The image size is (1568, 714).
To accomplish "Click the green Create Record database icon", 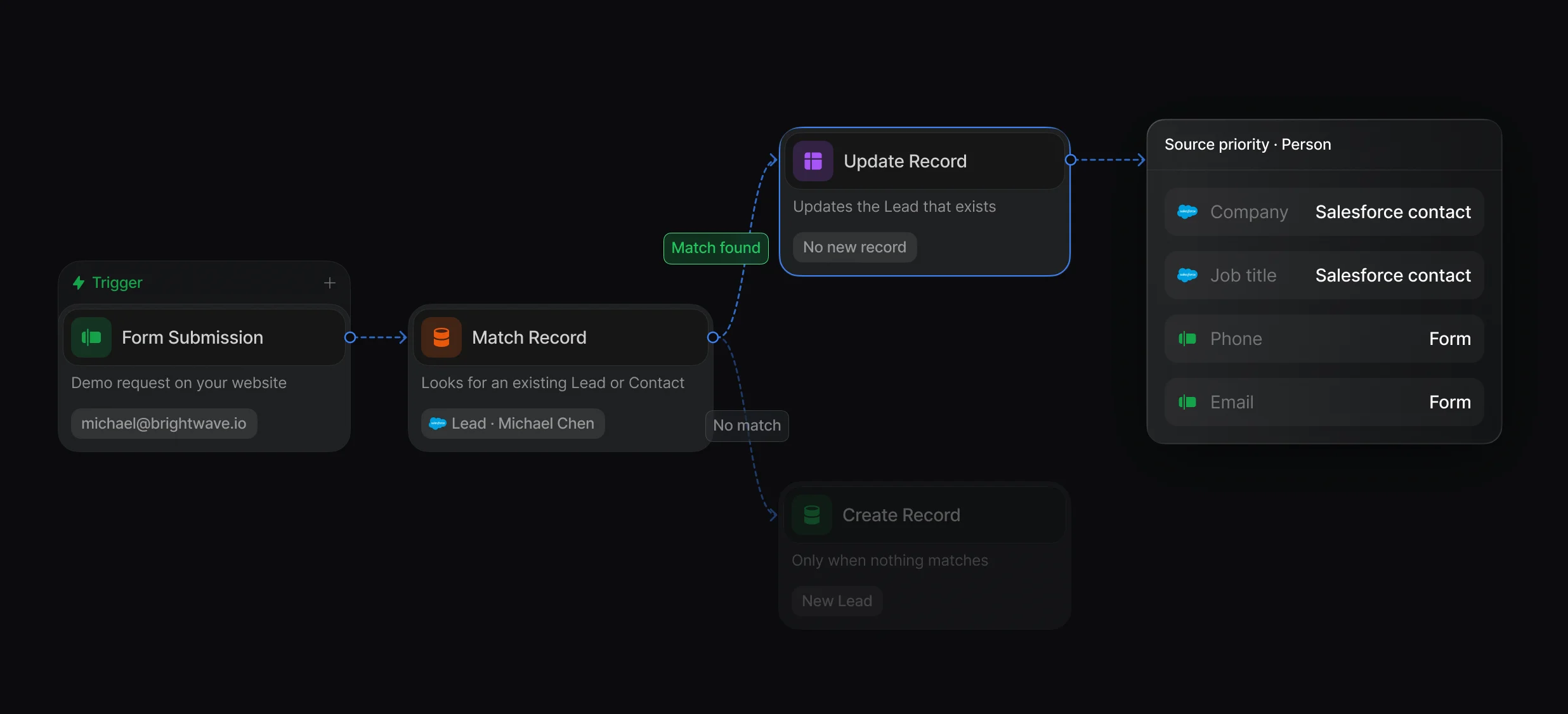I will tap(812, 515).
